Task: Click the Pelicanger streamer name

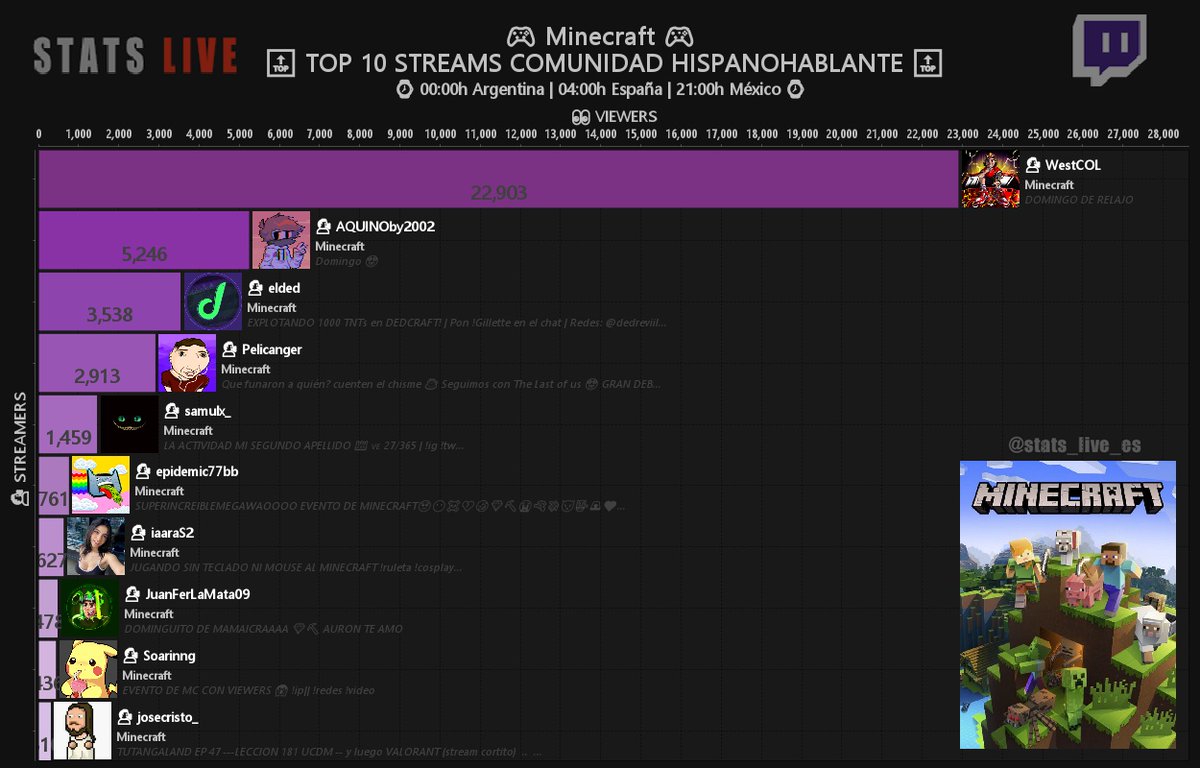Action: pos(272,349)
